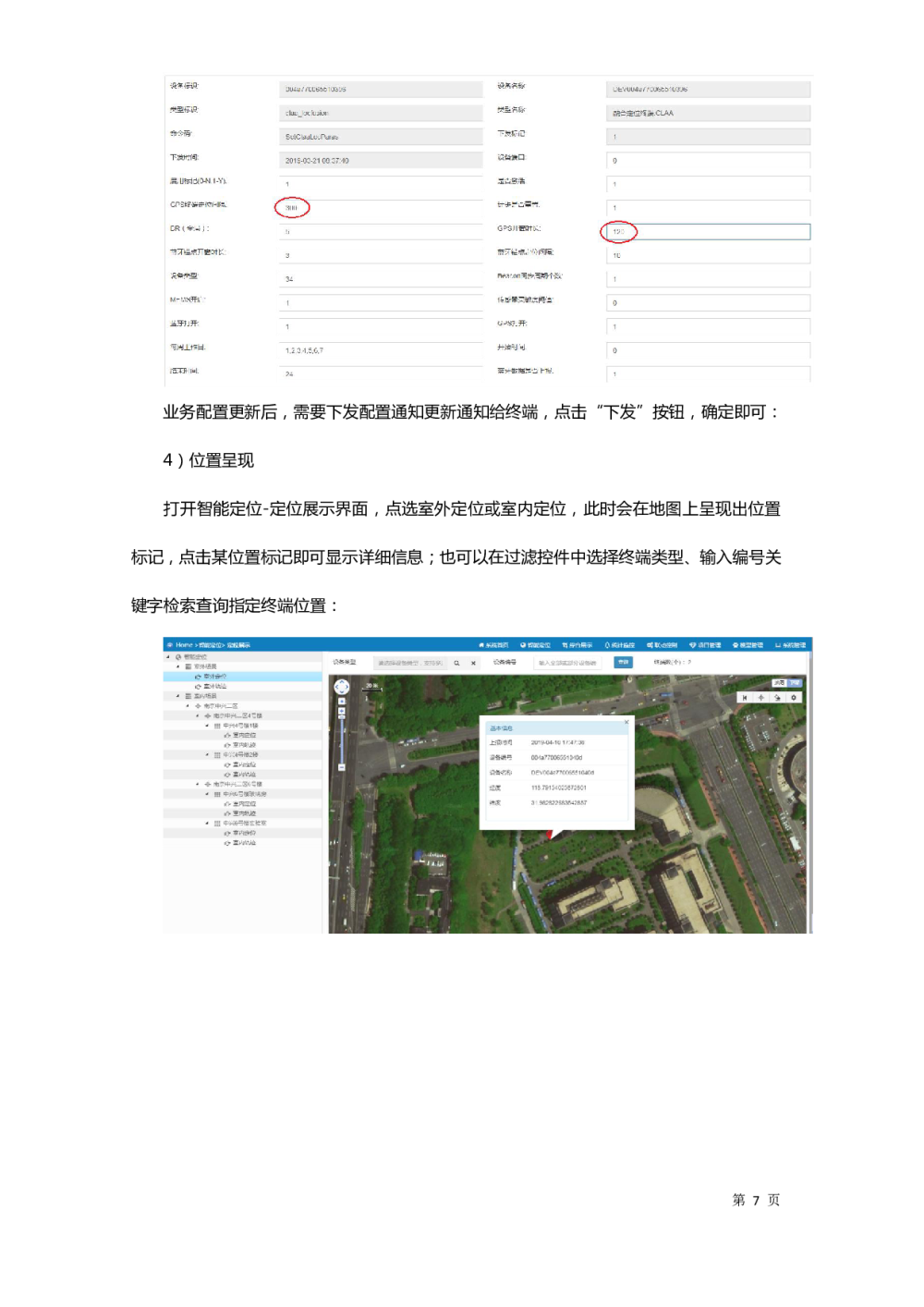Click the weekday field 1,2,3,4,5,6,7
Image resolution: width=924 pixels, height=1307 pixels.
pos(381,350)
